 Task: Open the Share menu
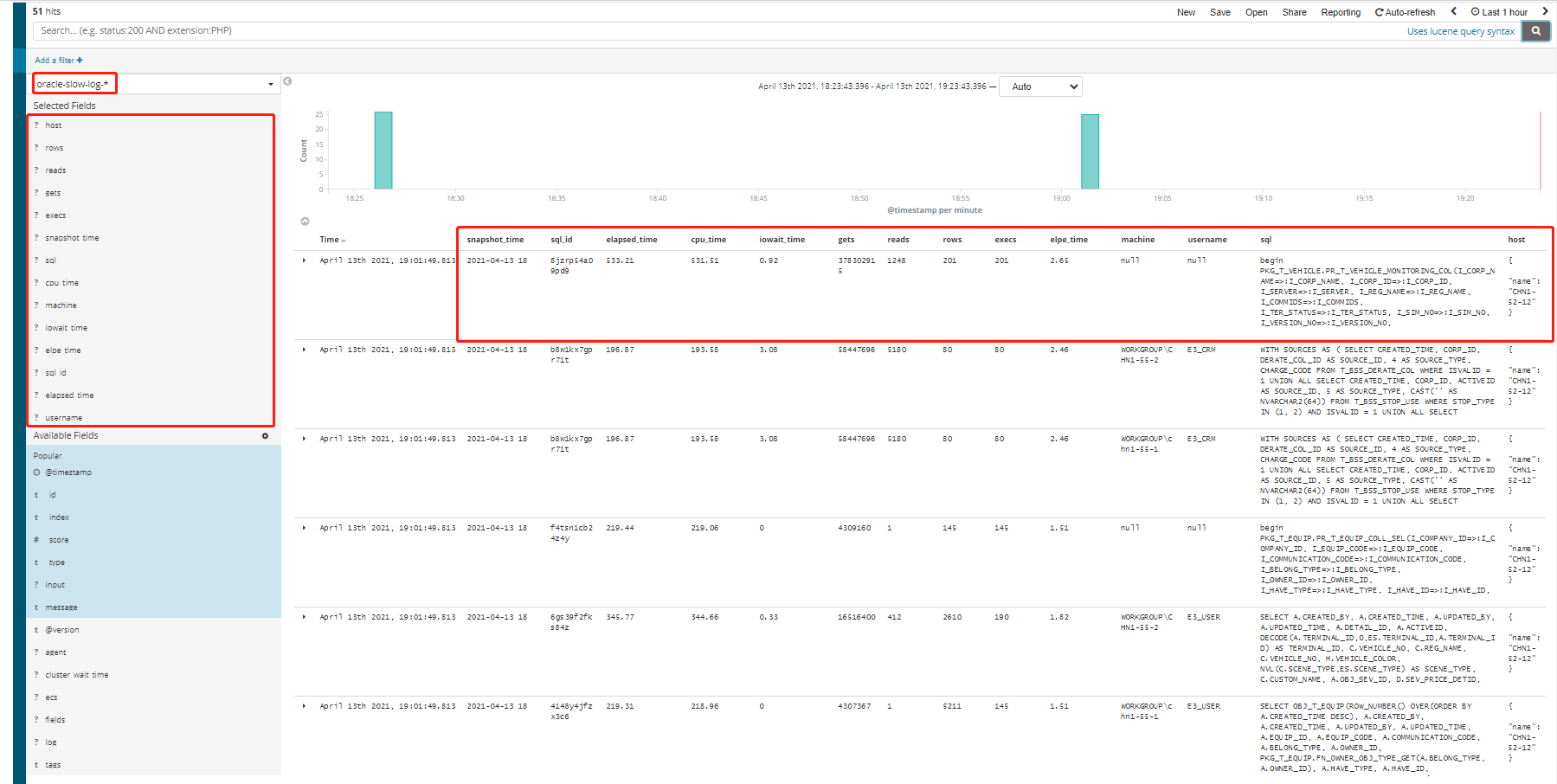(x=1294, y=11)
